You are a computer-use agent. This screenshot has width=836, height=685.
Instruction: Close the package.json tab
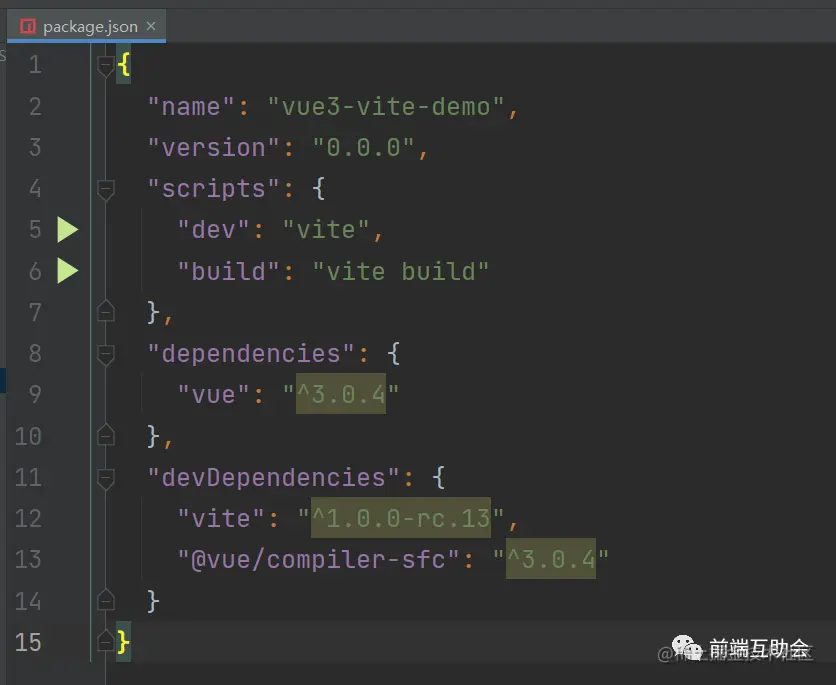150,26
